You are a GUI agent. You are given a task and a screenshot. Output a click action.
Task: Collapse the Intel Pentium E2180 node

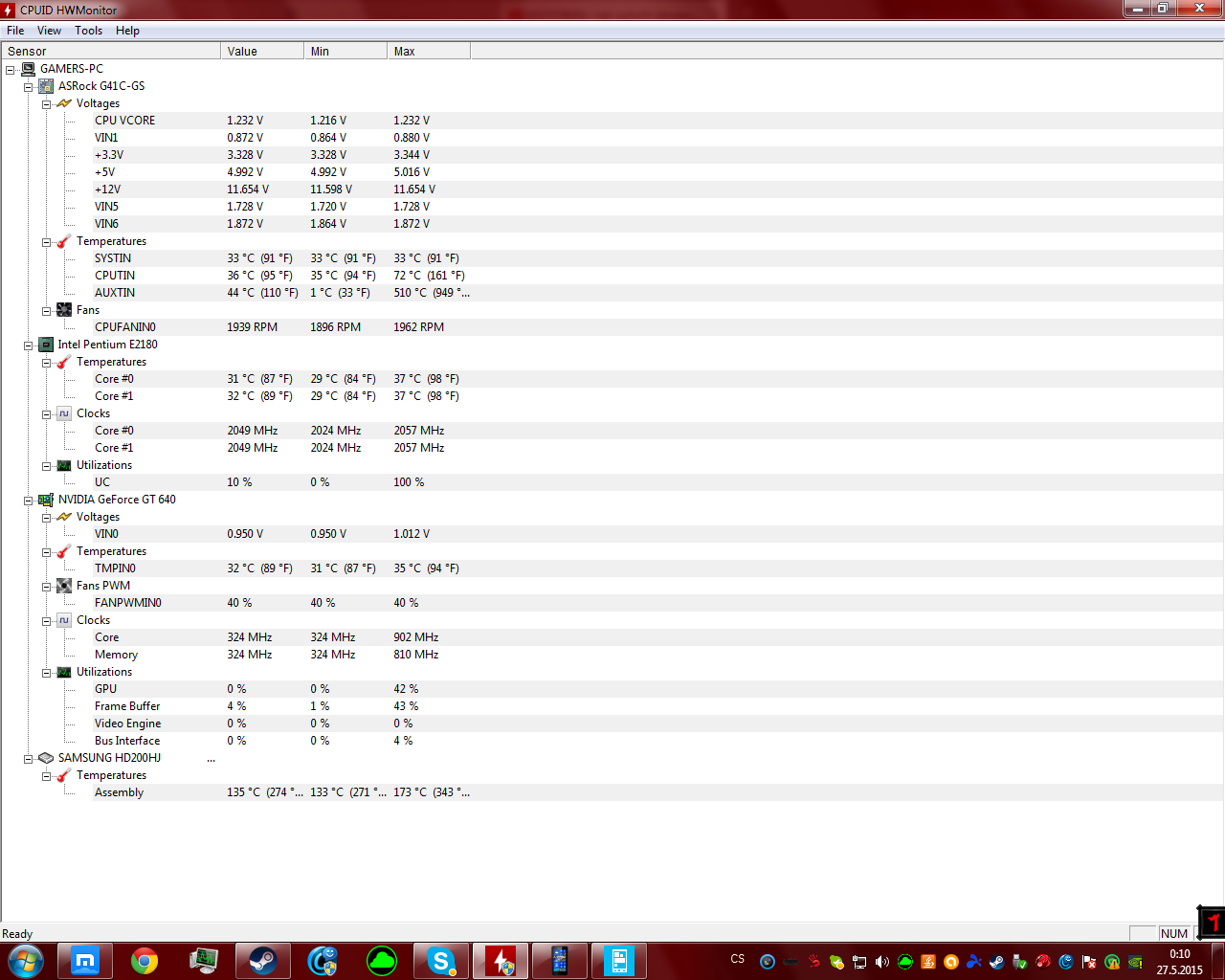pyautogui.click(x=29, y=345)
